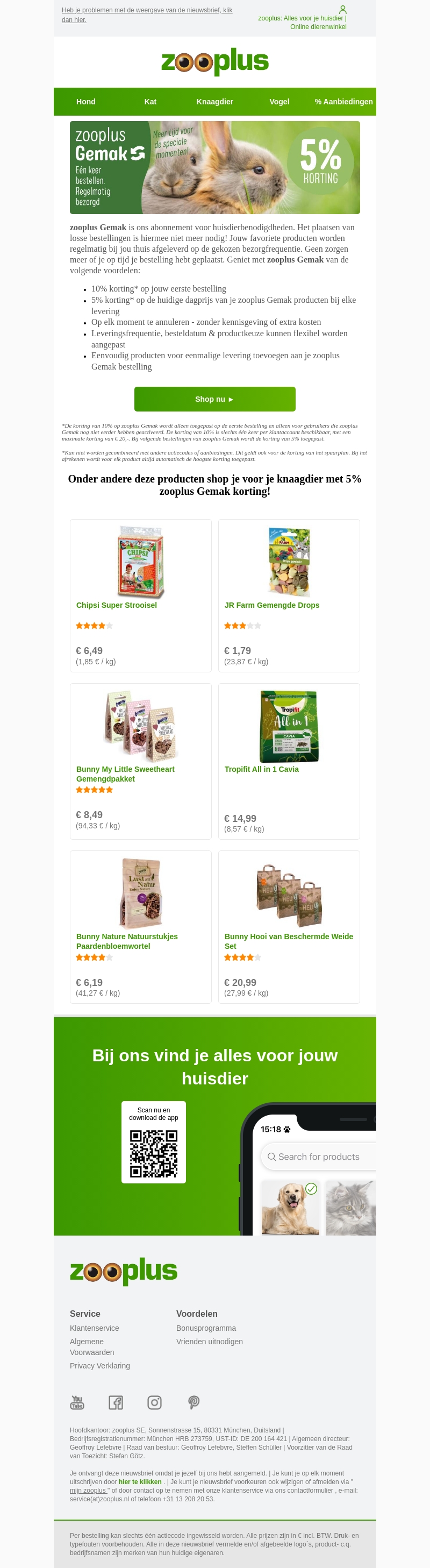Click the zooplus Gemak 5% korting banner
Screen dimensions: 430x1568
click(214, 167)
